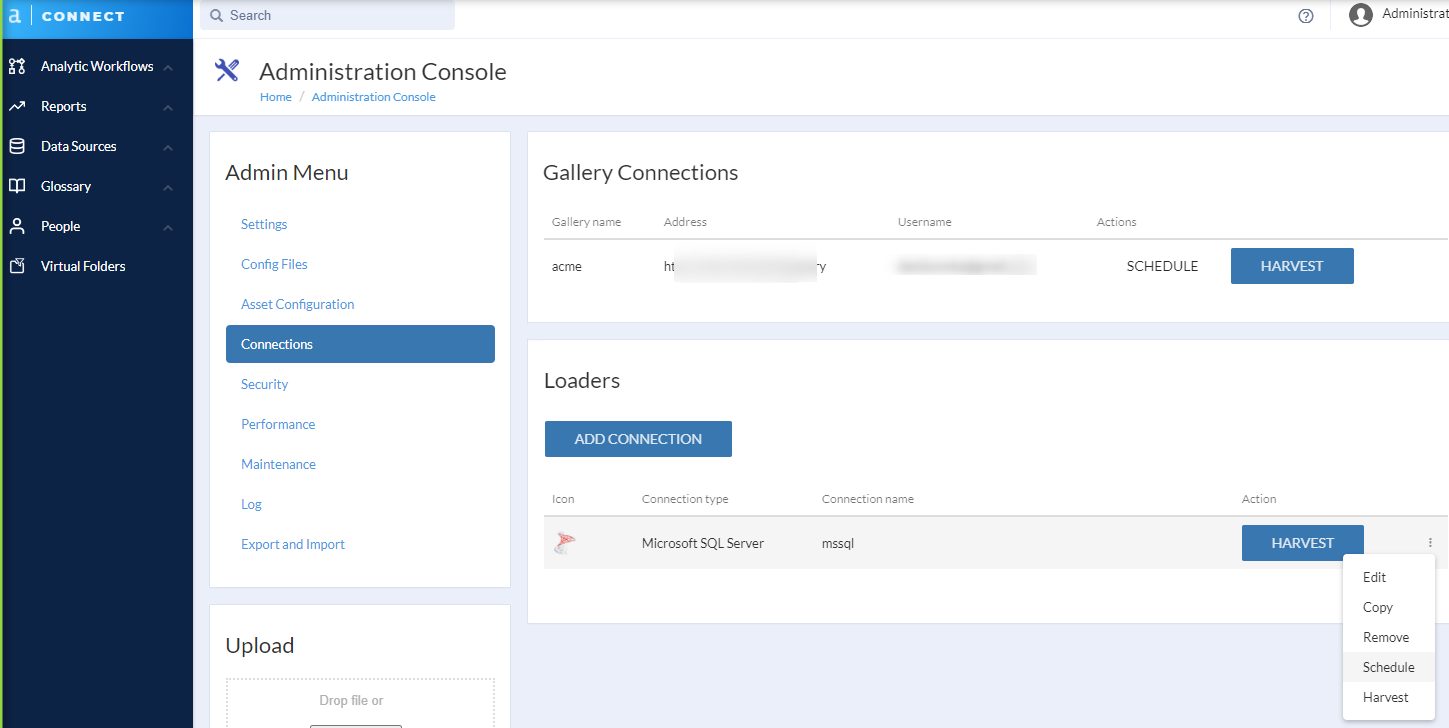The image size is (1449, 728).
Task: Click the help question-mark icon
Action: coord(1305,16)
